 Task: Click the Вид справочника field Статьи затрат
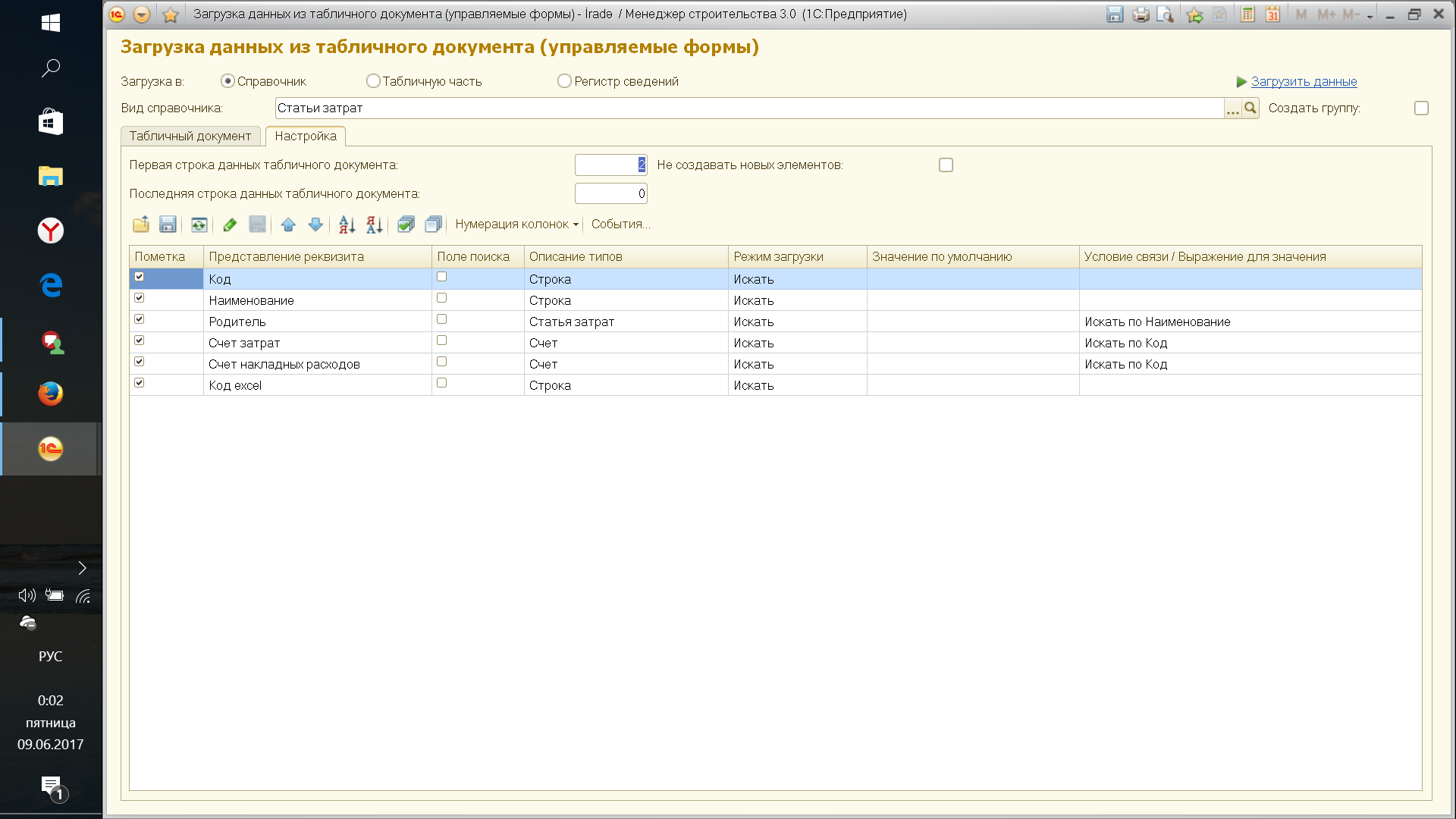[x=749, y=108]
